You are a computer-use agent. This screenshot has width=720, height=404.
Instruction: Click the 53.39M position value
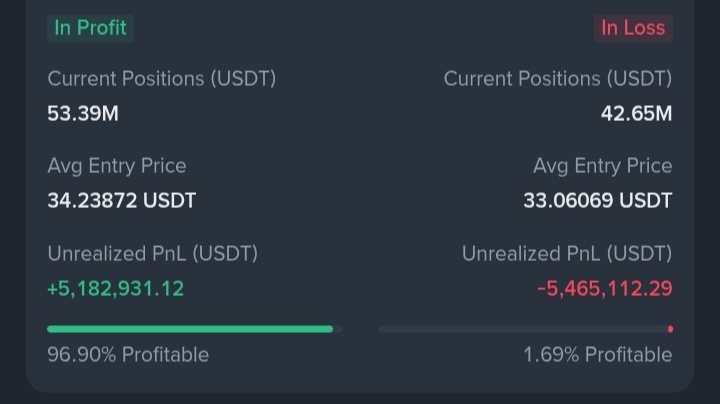(x=83, y=113)
